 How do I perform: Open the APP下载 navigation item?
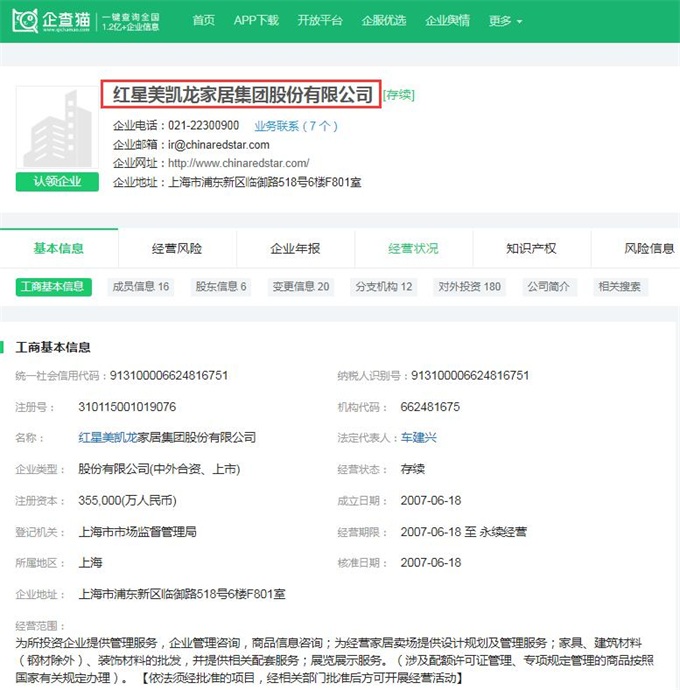click(256, 20)
